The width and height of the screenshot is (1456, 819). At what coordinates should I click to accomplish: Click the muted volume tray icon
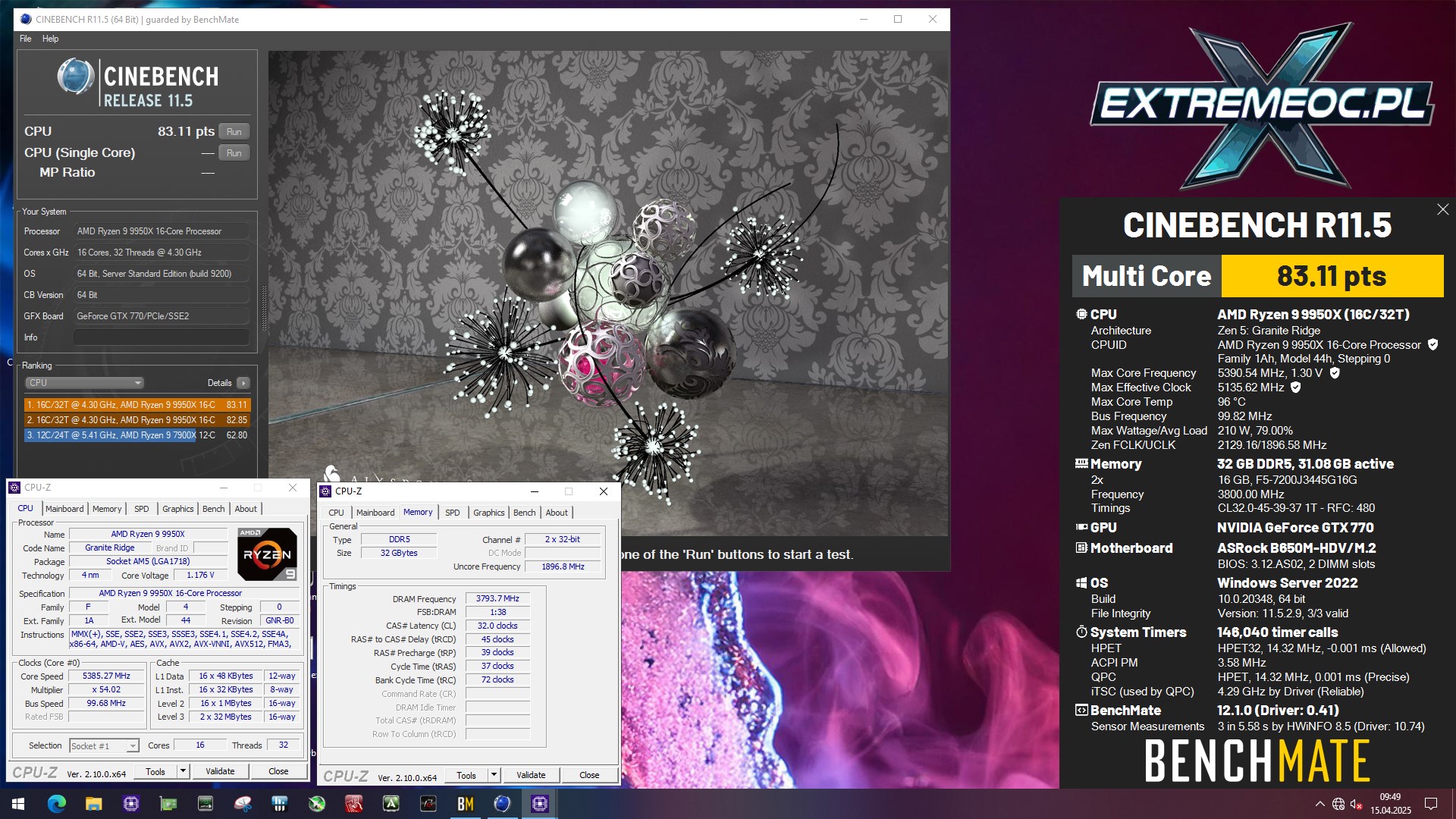tap(1357, 804)
